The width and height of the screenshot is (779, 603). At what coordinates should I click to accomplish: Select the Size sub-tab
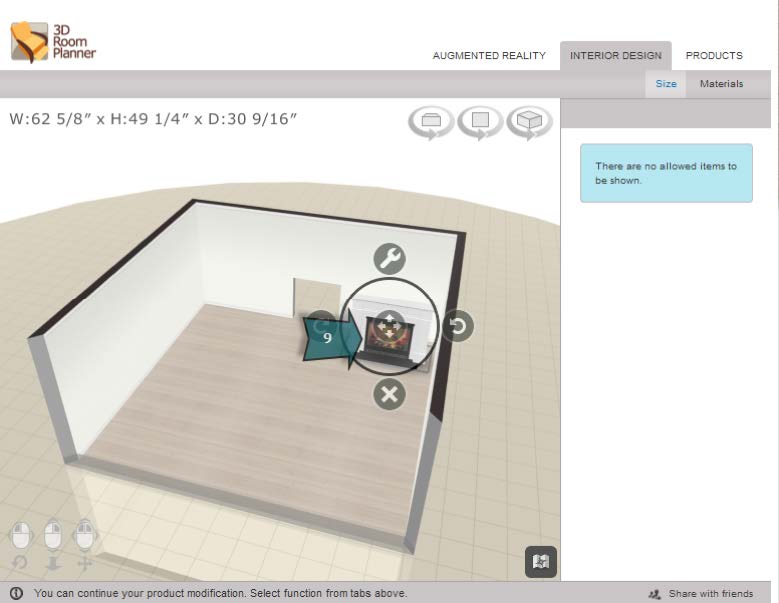[x=666, y=84]
